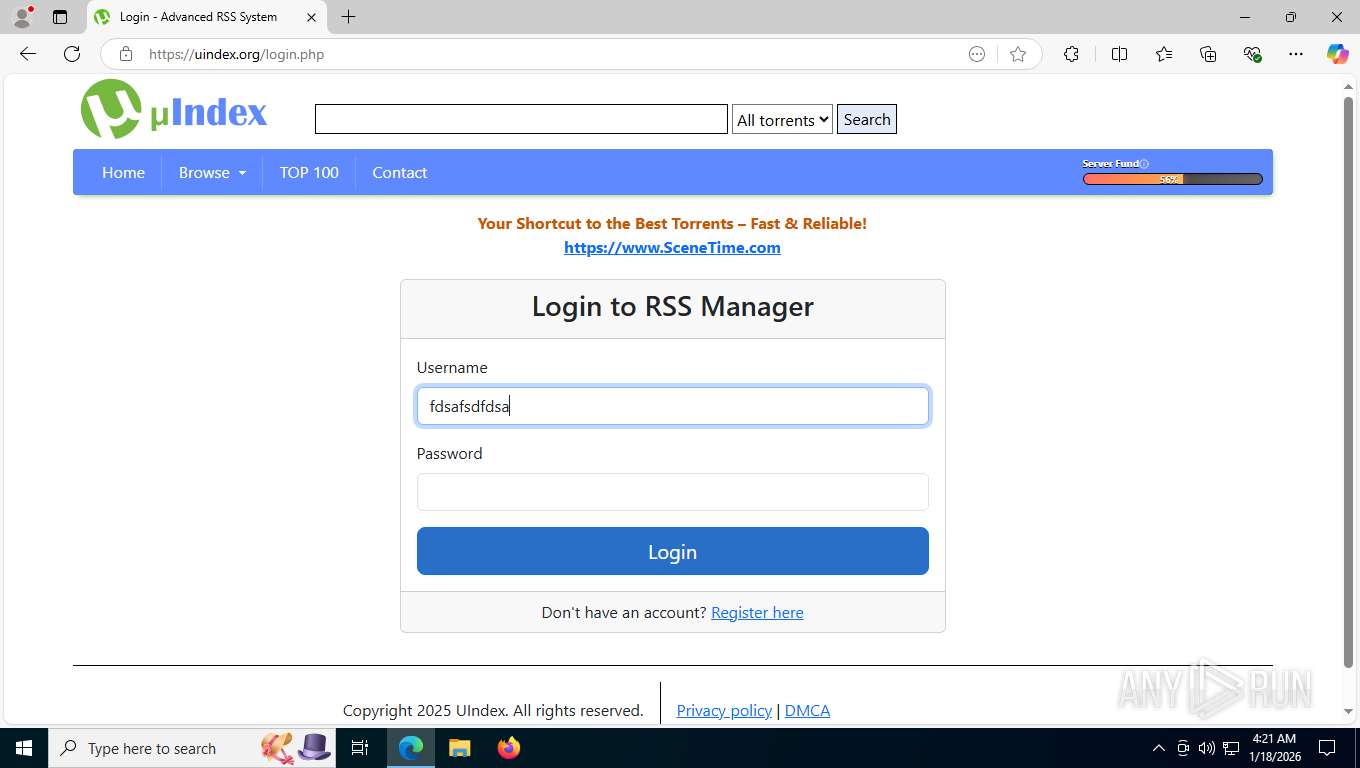Reload the page with refresh icon

point(72,54)
